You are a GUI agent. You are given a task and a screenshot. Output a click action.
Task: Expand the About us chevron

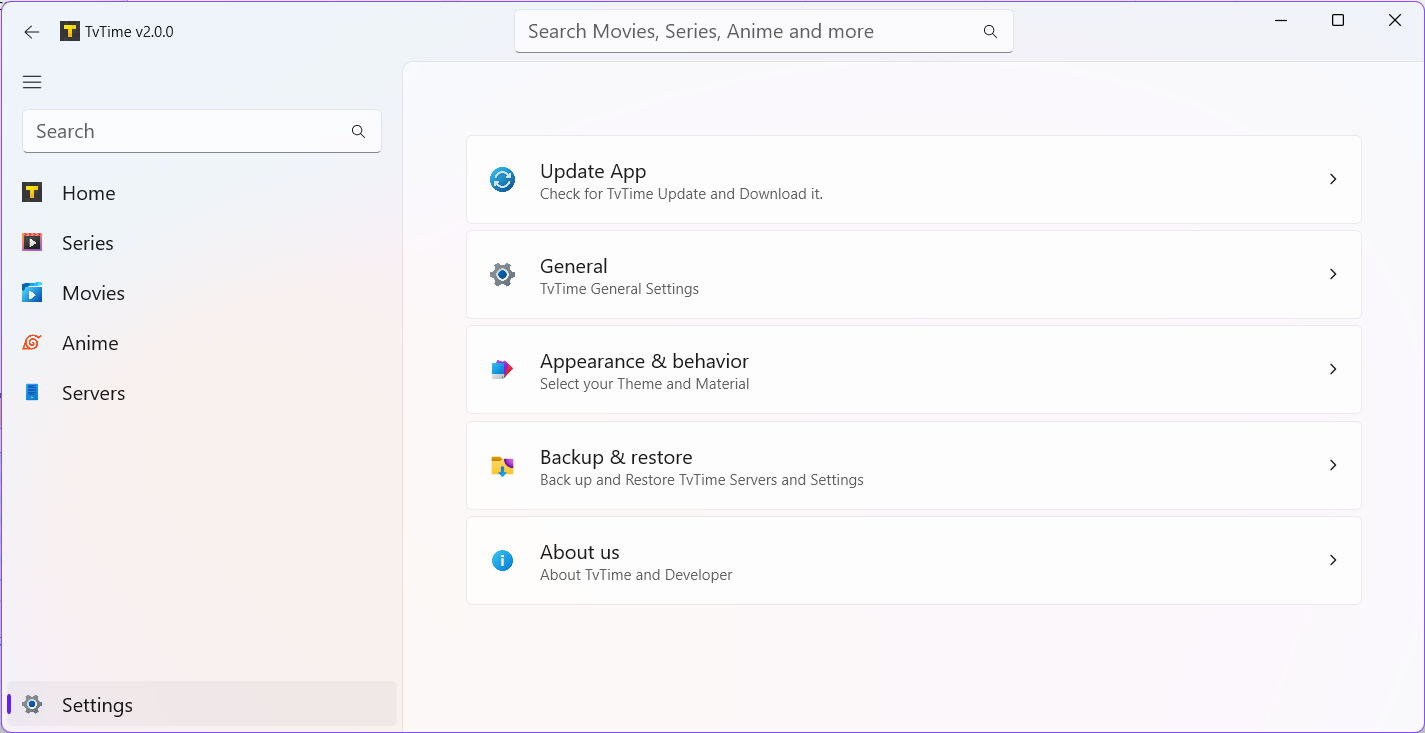(x=1333, y=560)
